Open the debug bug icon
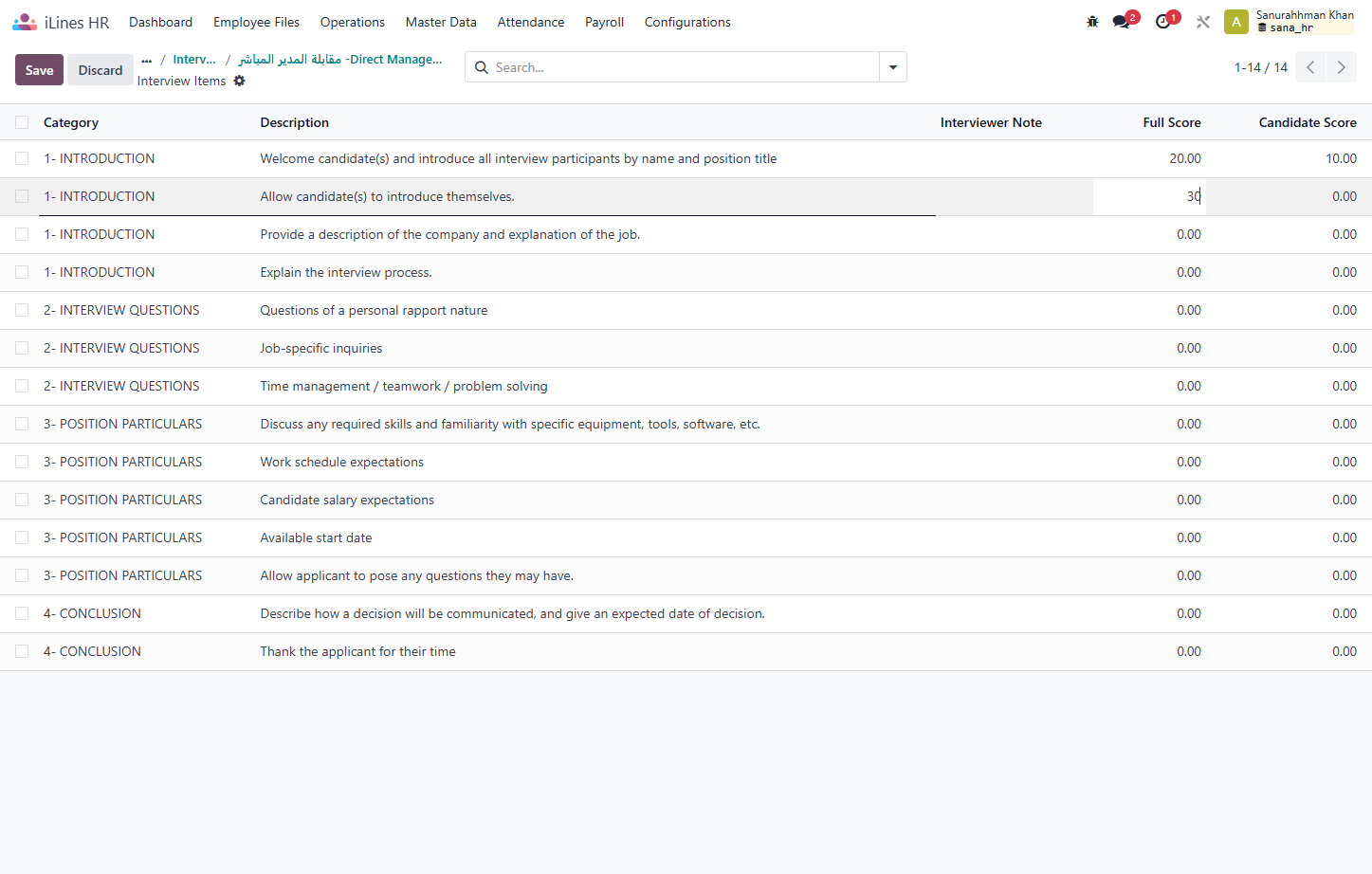The image size is (1372, 874). (1092, 22)
